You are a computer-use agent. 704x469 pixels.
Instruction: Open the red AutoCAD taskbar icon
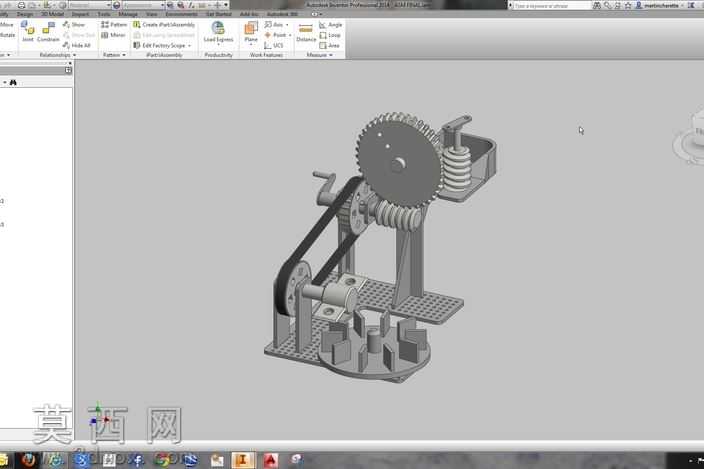coord(271,460)
